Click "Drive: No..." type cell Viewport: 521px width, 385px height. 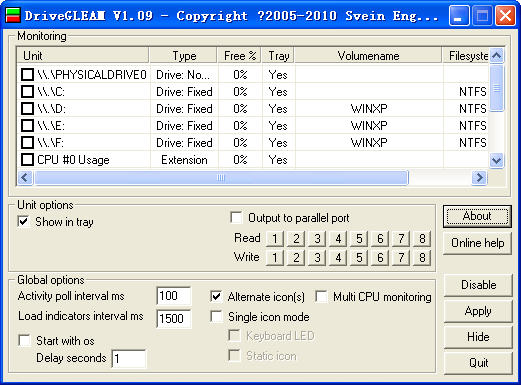183,75
